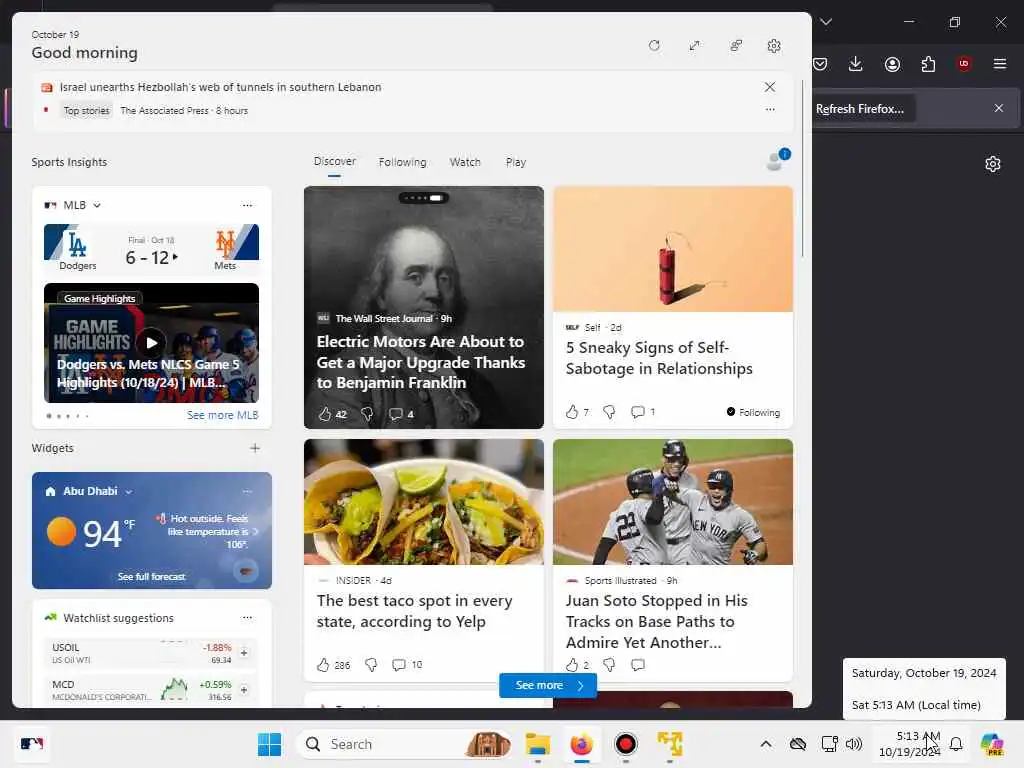This screenshot has width=1024, height=768.
Task: Click the taskbar Search box
Action: [404, 744]
